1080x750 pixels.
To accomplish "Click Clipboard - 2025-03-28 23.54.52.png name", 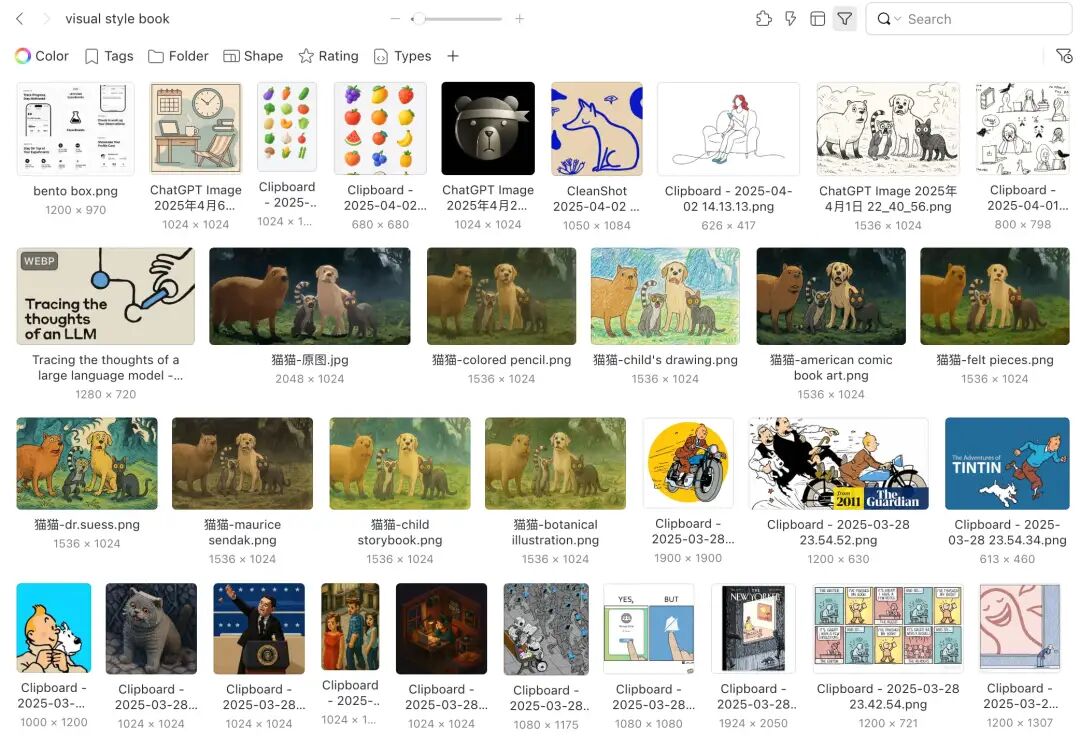I will [x=838, y=532].
